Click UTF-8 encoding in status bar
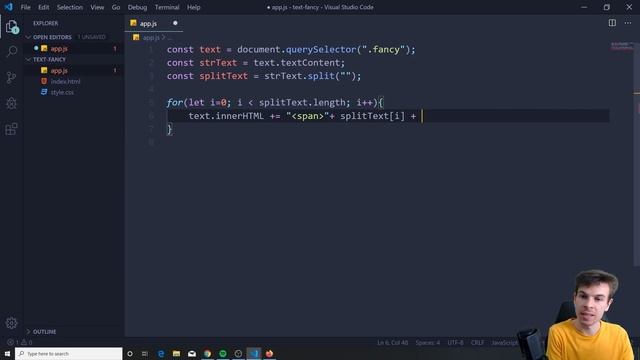The width and height of the screenshot is (640, 360). [456, 342]
